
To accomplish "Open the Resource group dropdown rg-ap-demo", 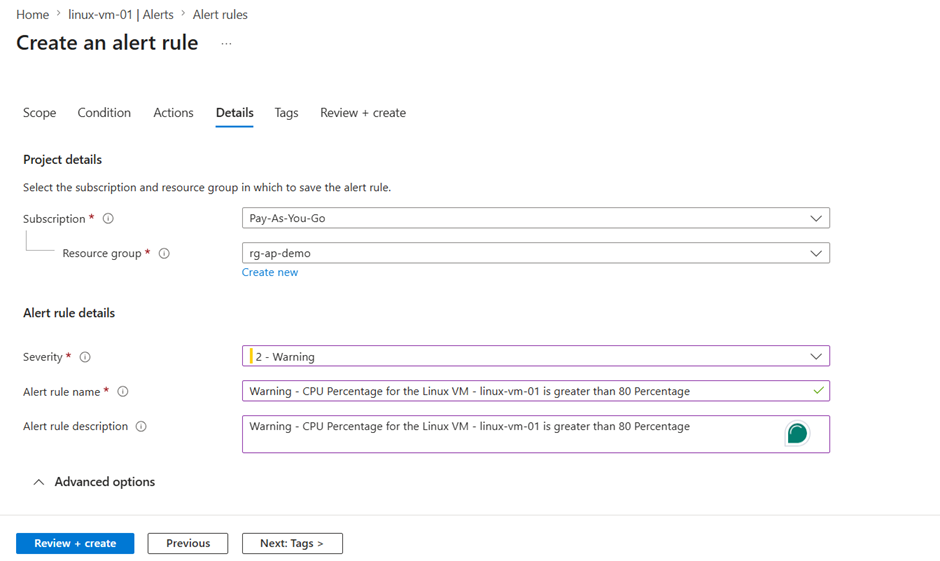I will click(535, 253).
